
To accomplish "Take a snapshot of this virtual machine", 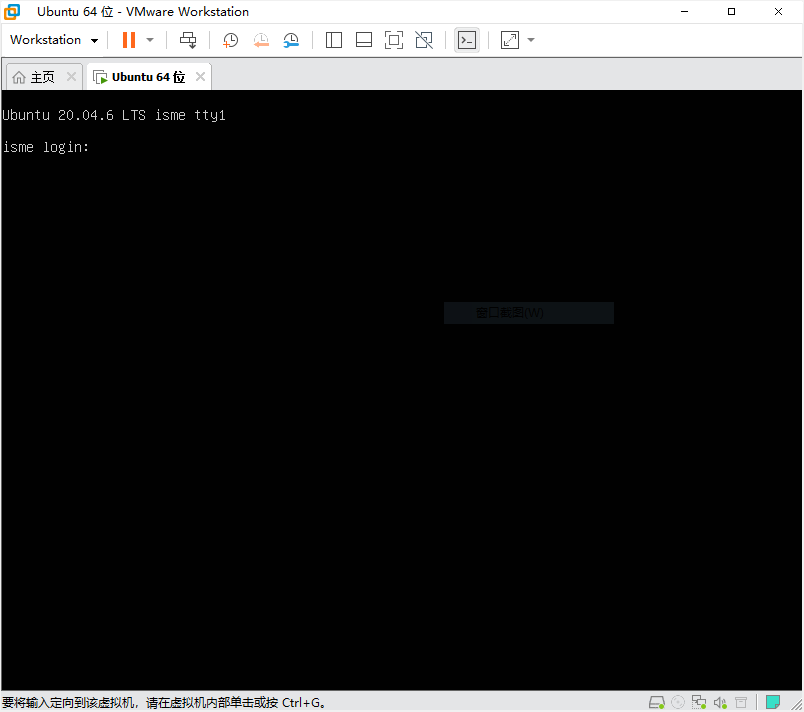I will click(x=230, y=40).
